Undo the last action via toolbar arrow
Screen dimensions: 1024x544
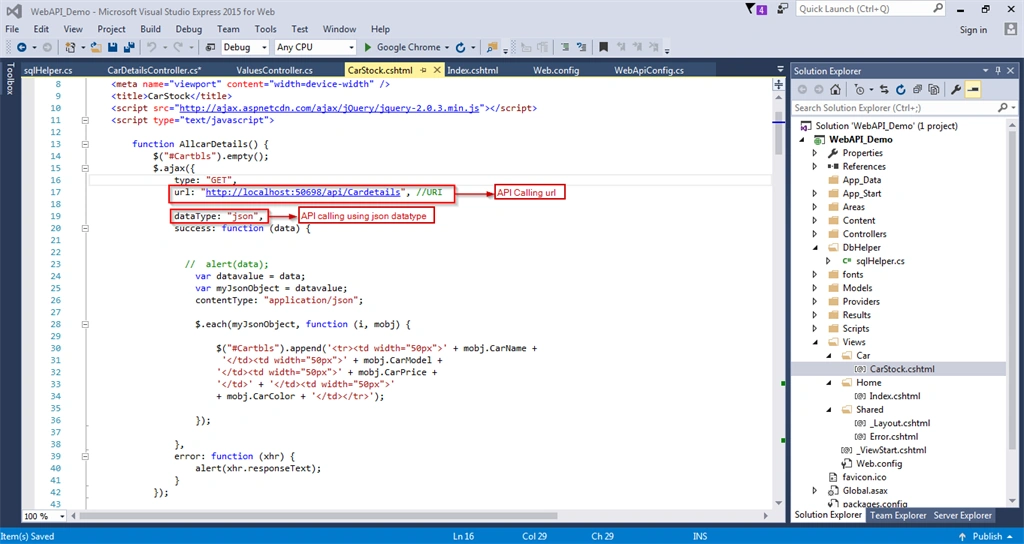tap(152, 47)
